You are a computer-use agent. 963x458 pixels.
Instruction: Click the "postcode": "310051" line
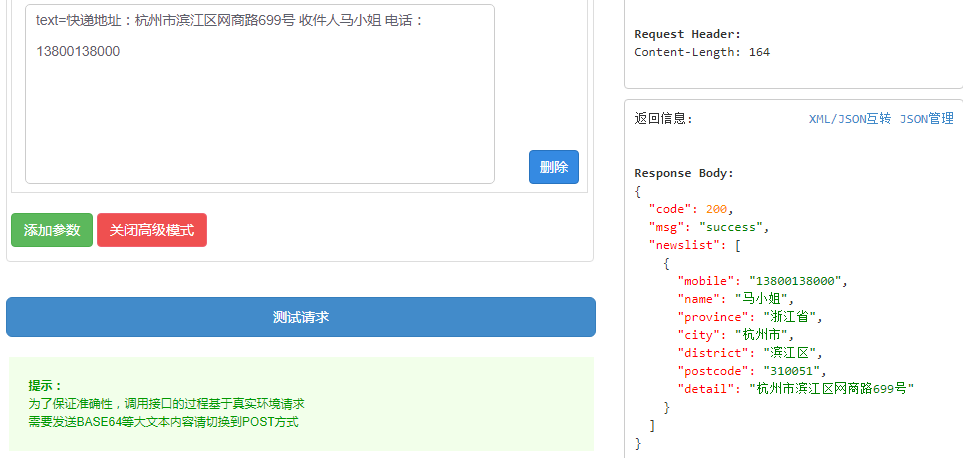[x=752, y=370]
